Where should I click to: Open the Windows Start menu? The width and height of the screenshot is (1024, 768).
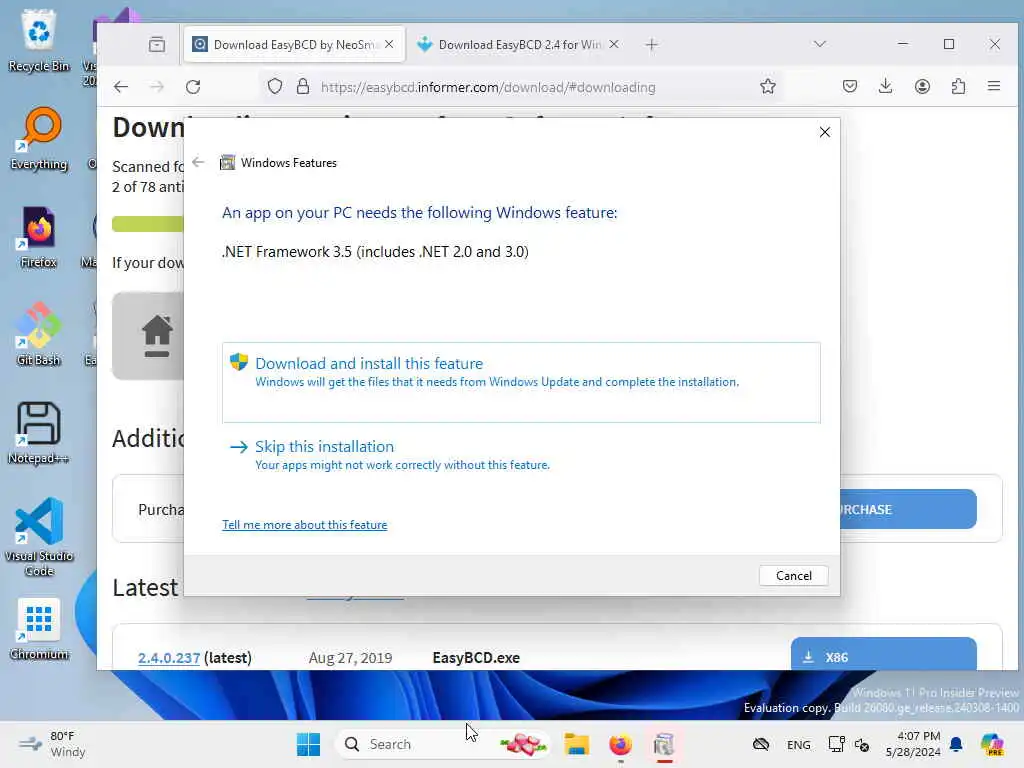coord(308,744)
